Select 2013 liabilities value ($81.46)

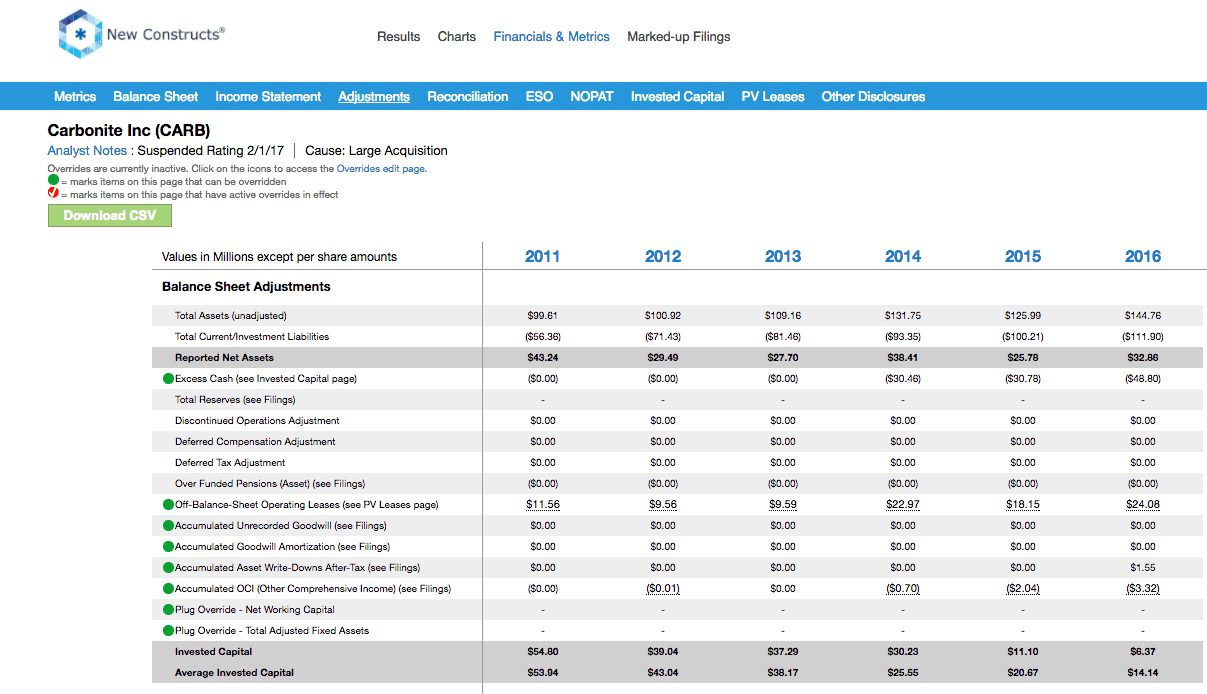click(x=783, y=337)
